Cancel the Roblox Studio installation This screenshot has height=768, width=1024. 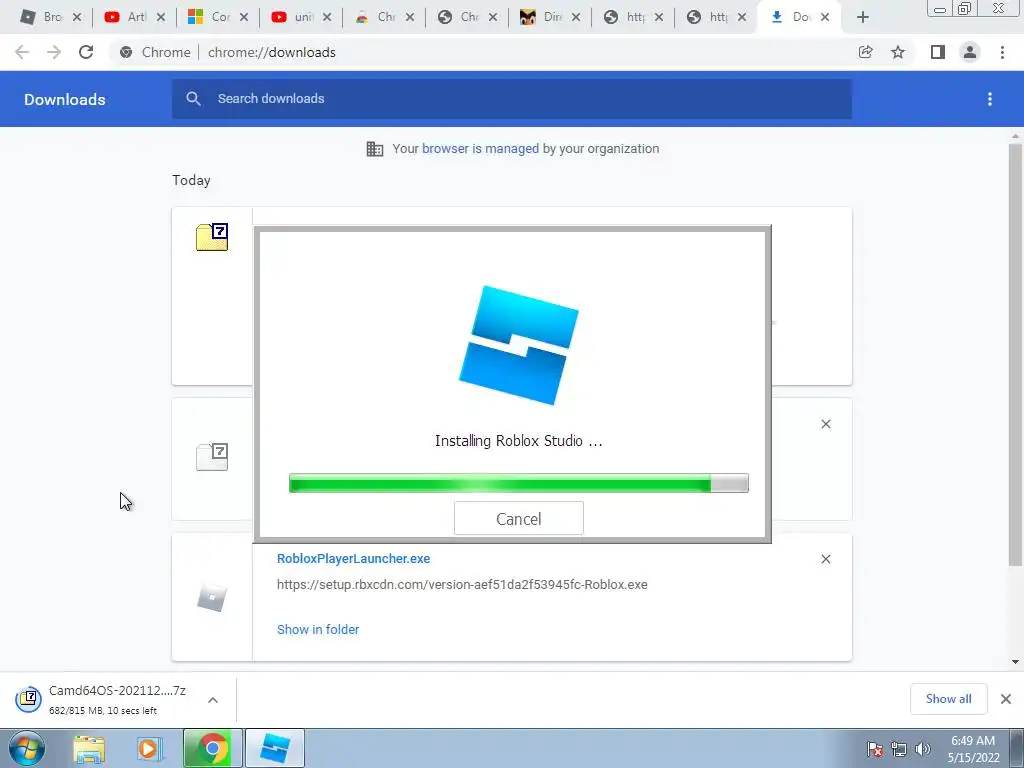(519, 519)
